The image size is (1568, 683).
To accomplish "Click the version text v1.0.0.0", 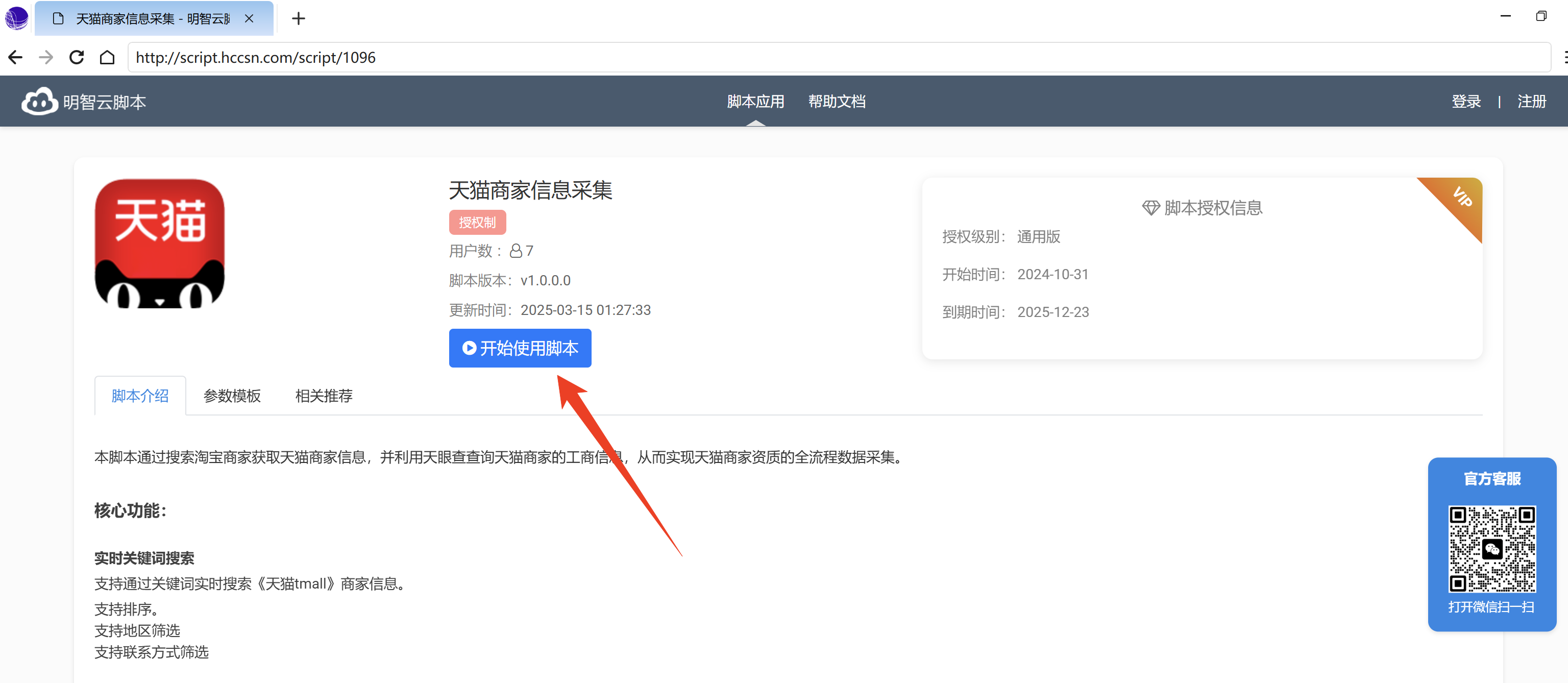I will (x=546, y=281).
